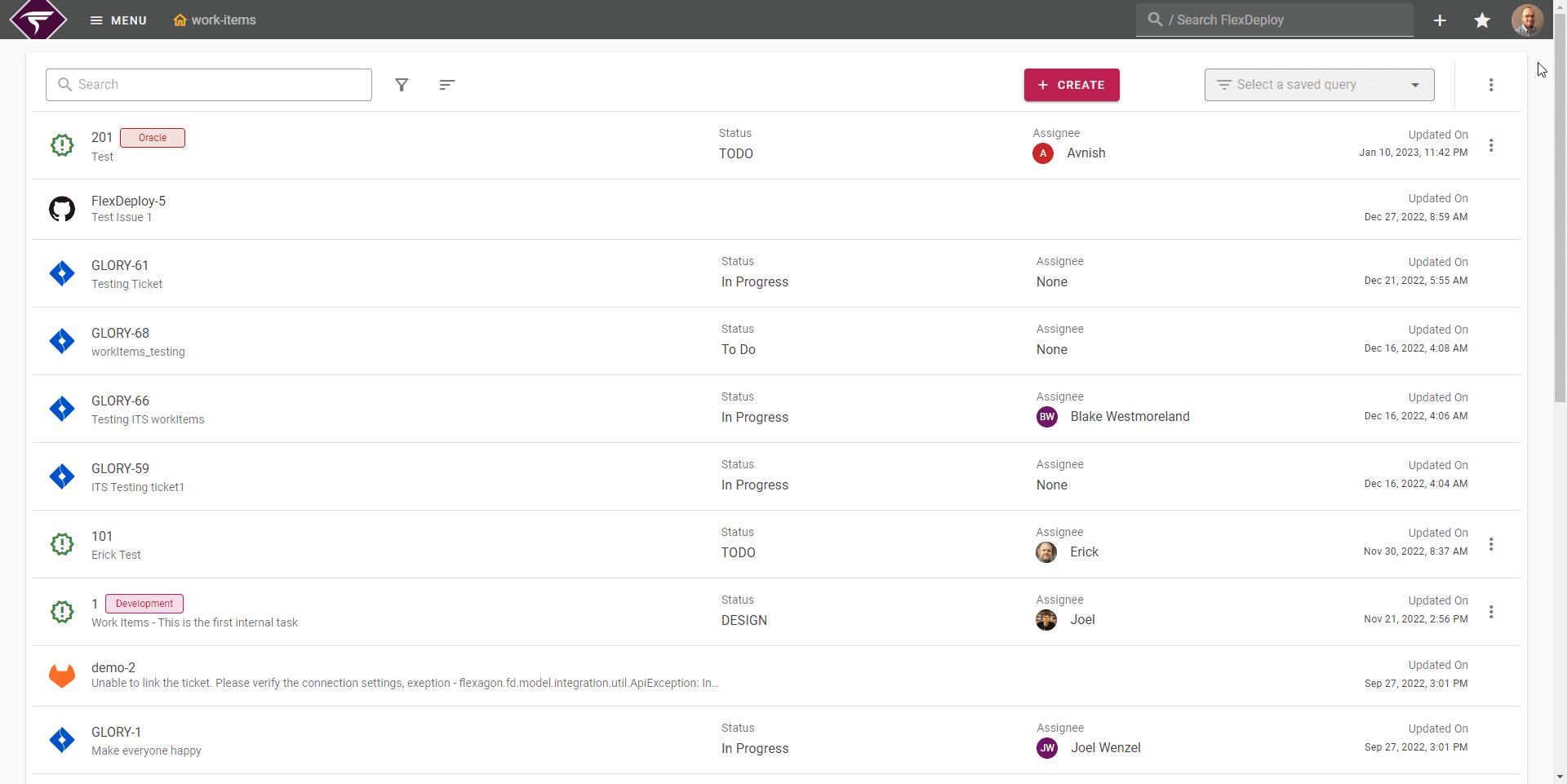
Task: Click the Jira icon for GLORY-59
Action: click(x=62, y=476)
